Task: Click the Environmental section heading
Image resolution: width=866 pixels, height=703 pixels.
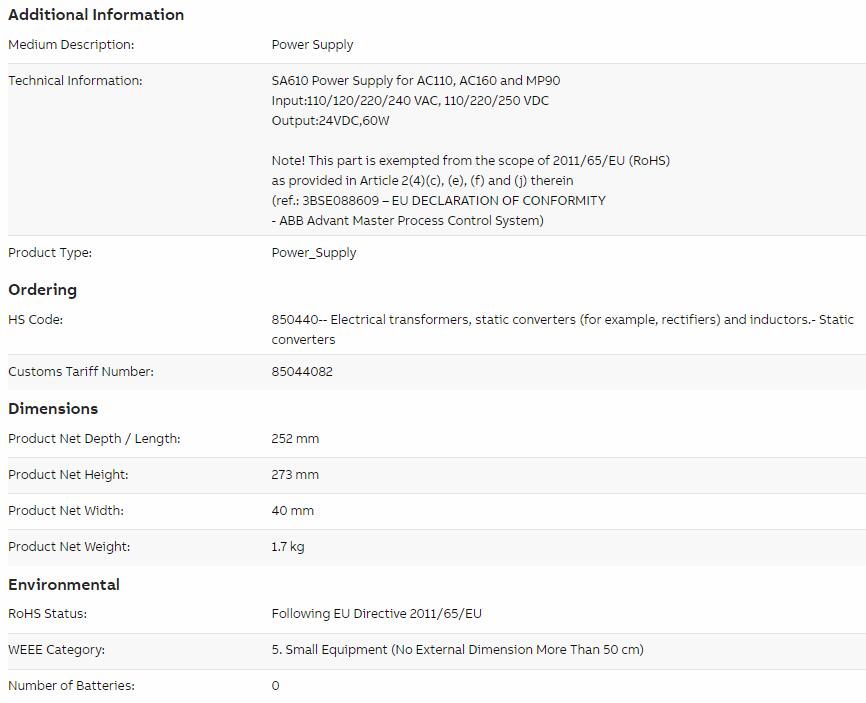Action: 64,584
